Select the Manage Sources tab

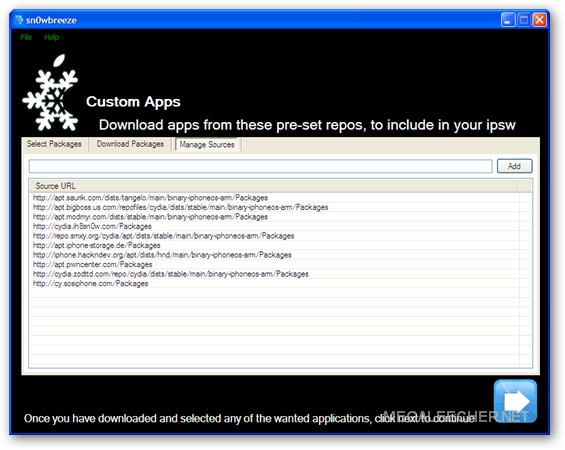point(207,144)
